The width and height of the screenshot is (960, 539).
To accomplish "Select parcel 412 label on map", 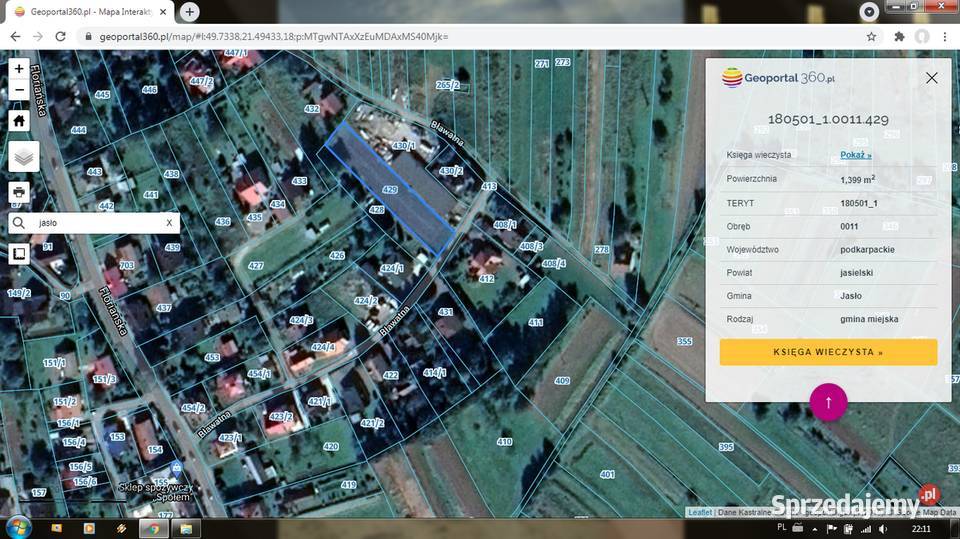I will 486,279.
